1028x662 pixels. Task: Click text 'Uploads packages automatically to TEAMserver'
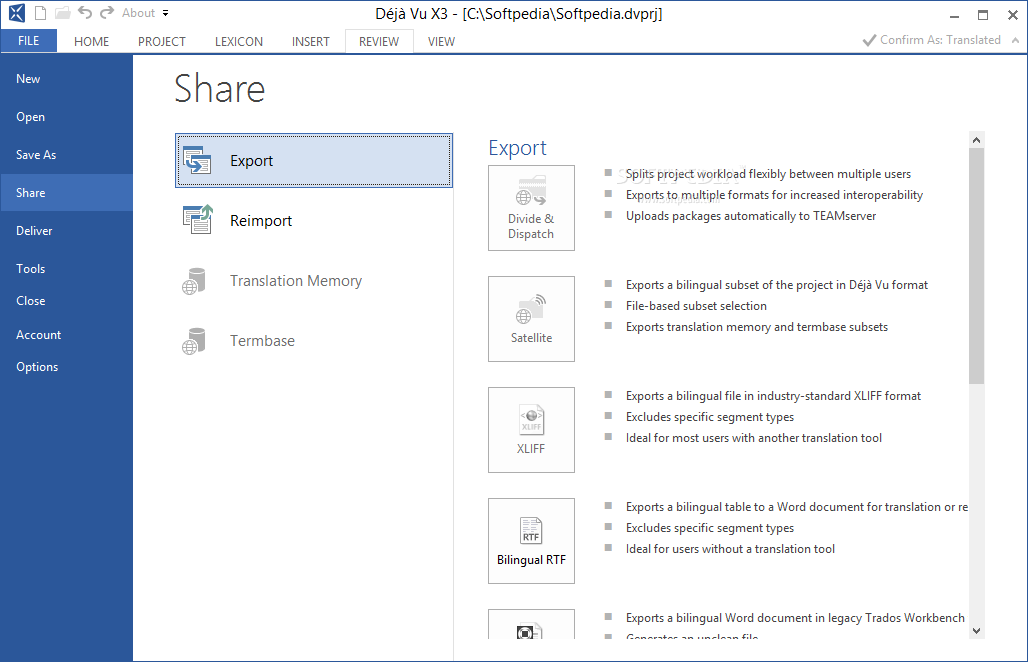(751, 216)
